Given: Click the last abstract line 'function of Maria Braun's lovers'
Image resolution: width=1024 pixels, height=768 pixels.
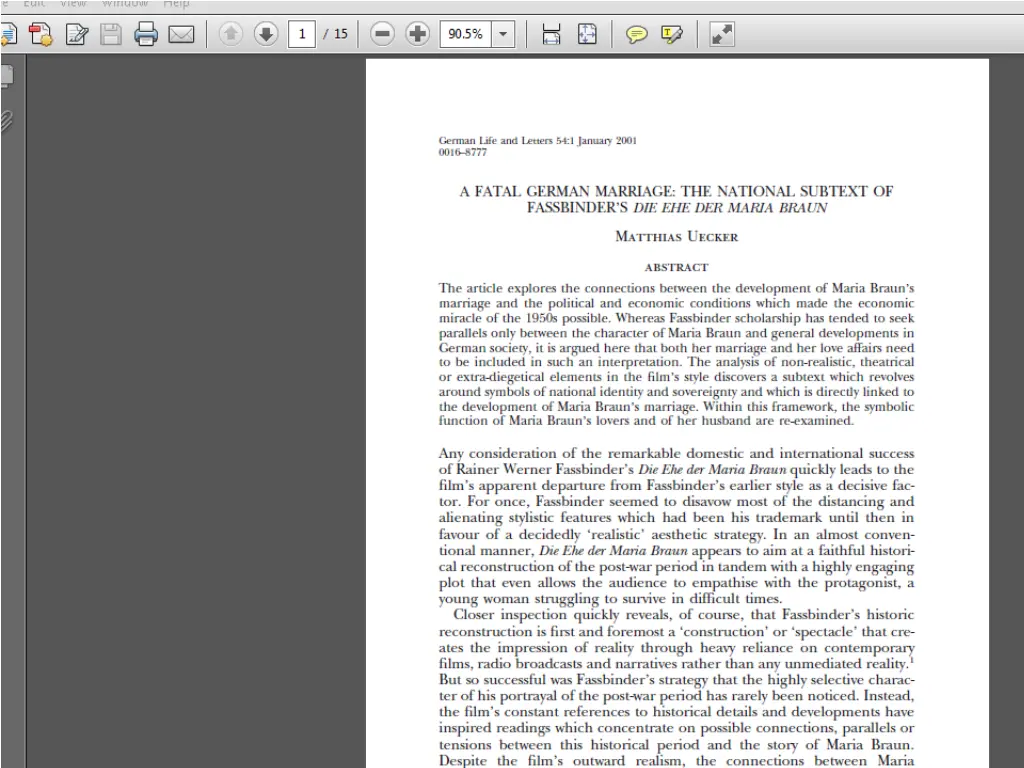Looking at the screenshot, I should [646, 421].
